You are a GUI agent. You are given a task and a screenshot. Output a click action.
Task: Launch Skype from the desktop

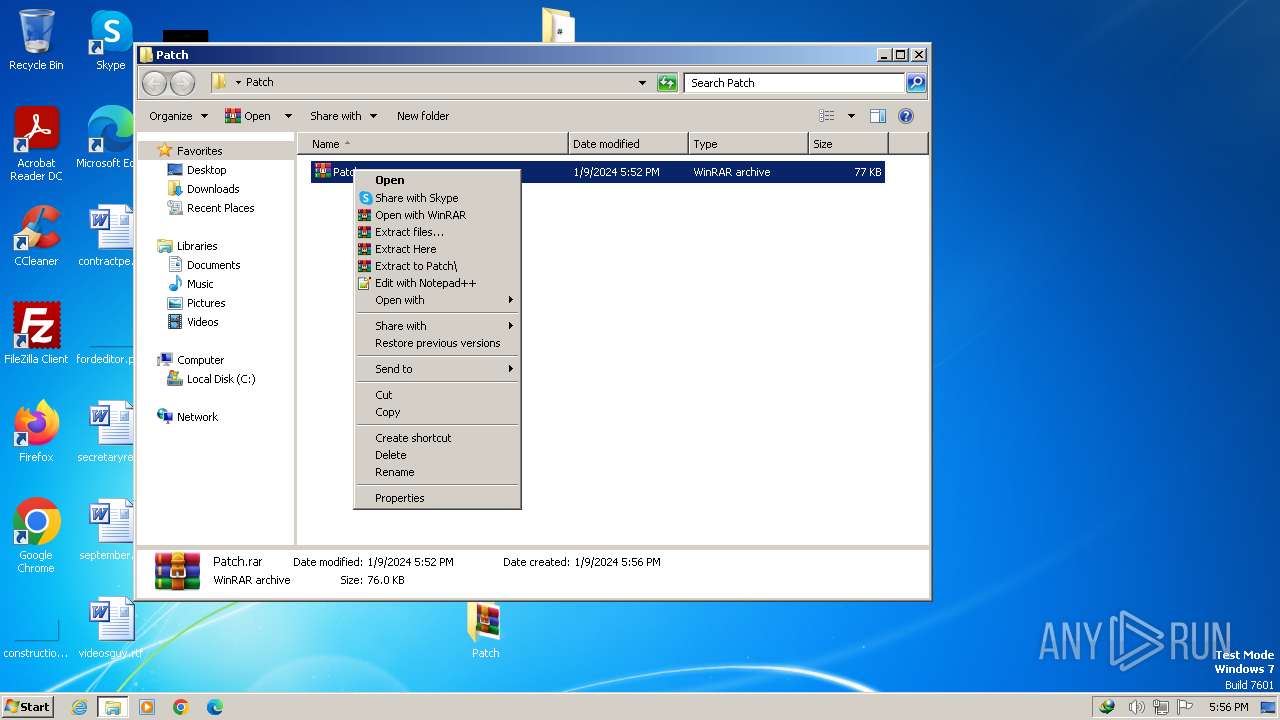111,40
